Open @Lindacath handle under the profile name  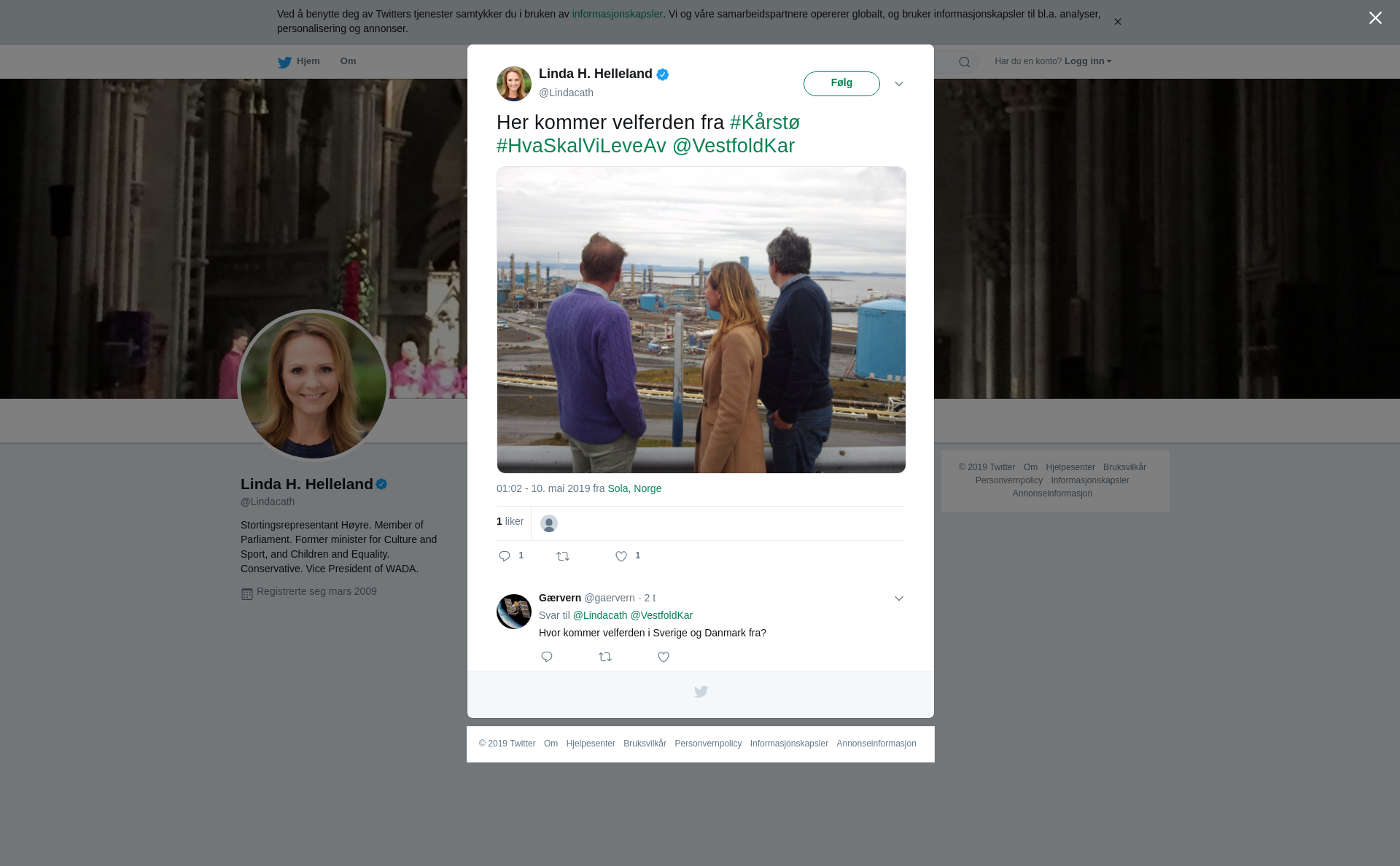pyautogui.click(x=268, y=502)
